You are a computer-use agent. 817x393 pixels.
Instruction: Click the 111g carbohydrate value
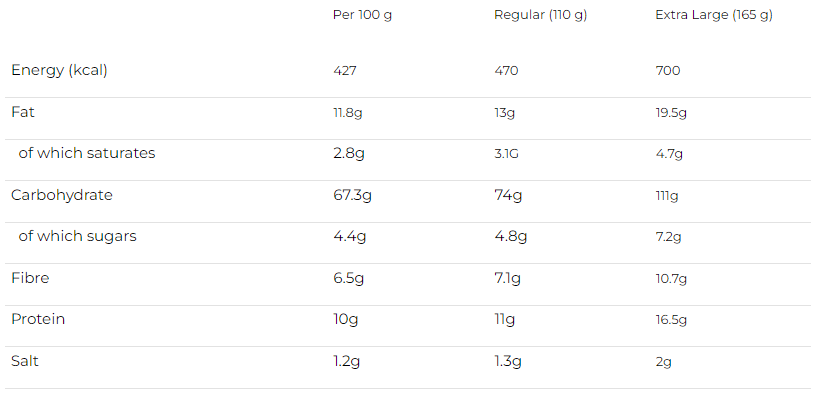click(667, 196)
